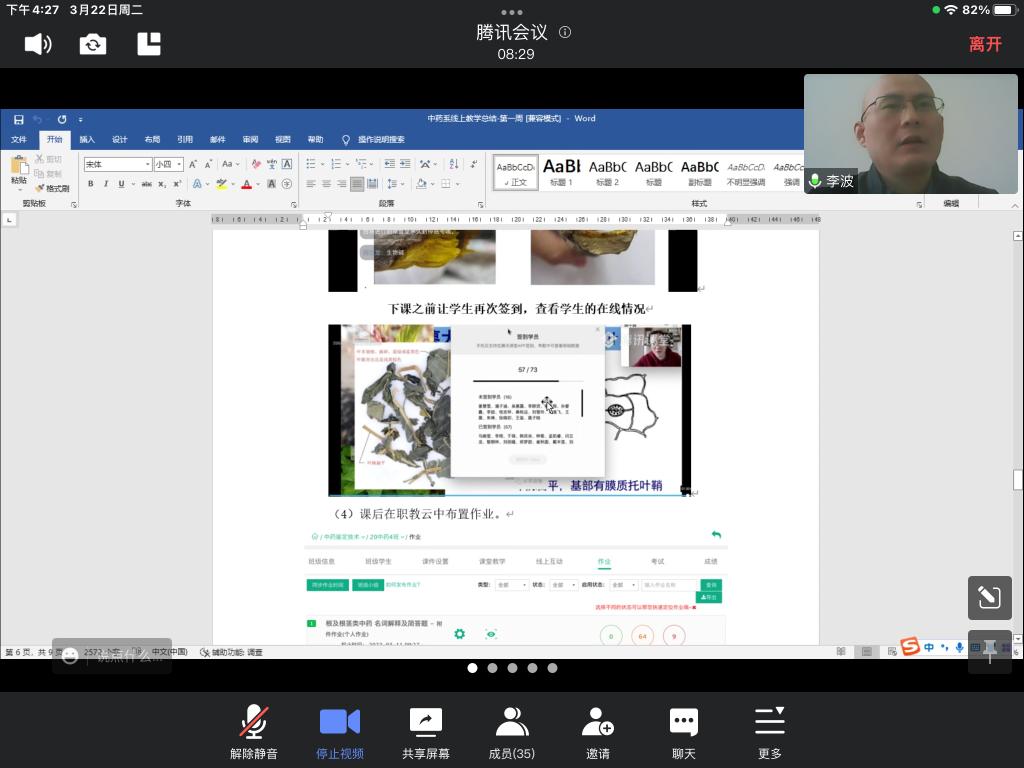The width and height of the screenshot is (1024, 768).
Task: Tap the speaker audio output icon
Action: pyautogui.click(x=38, y=44)
